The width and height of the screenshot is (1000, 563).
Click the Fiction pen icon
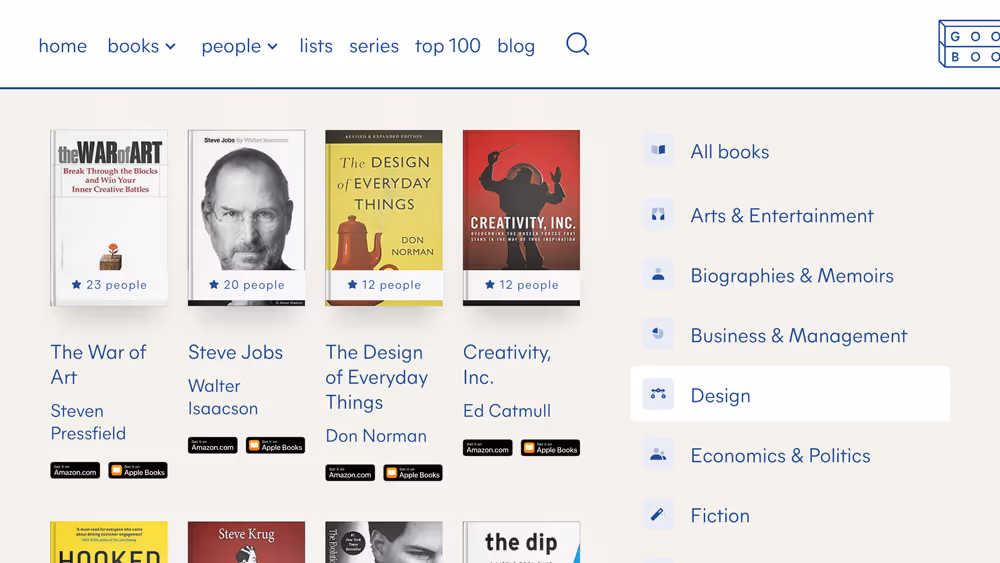click(658, 515)
